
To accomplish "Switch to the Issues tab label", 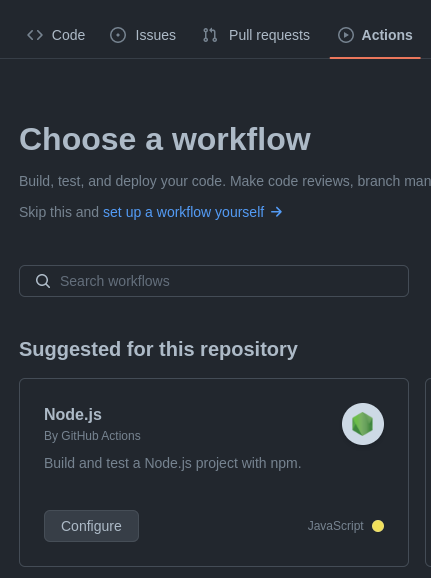I will pyautogui.click(x=156, y=35).
